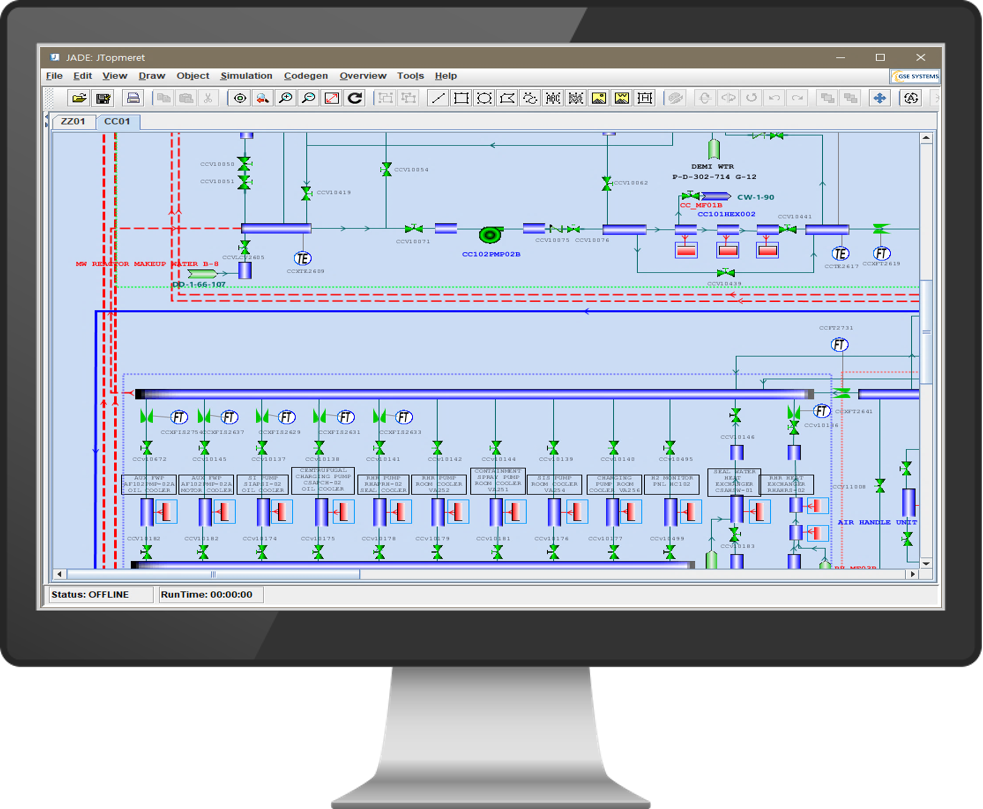This screenshot has width=983, height=809.
Task: Click the vertical scrollbar up arrow
Action: tap(927, 137)
